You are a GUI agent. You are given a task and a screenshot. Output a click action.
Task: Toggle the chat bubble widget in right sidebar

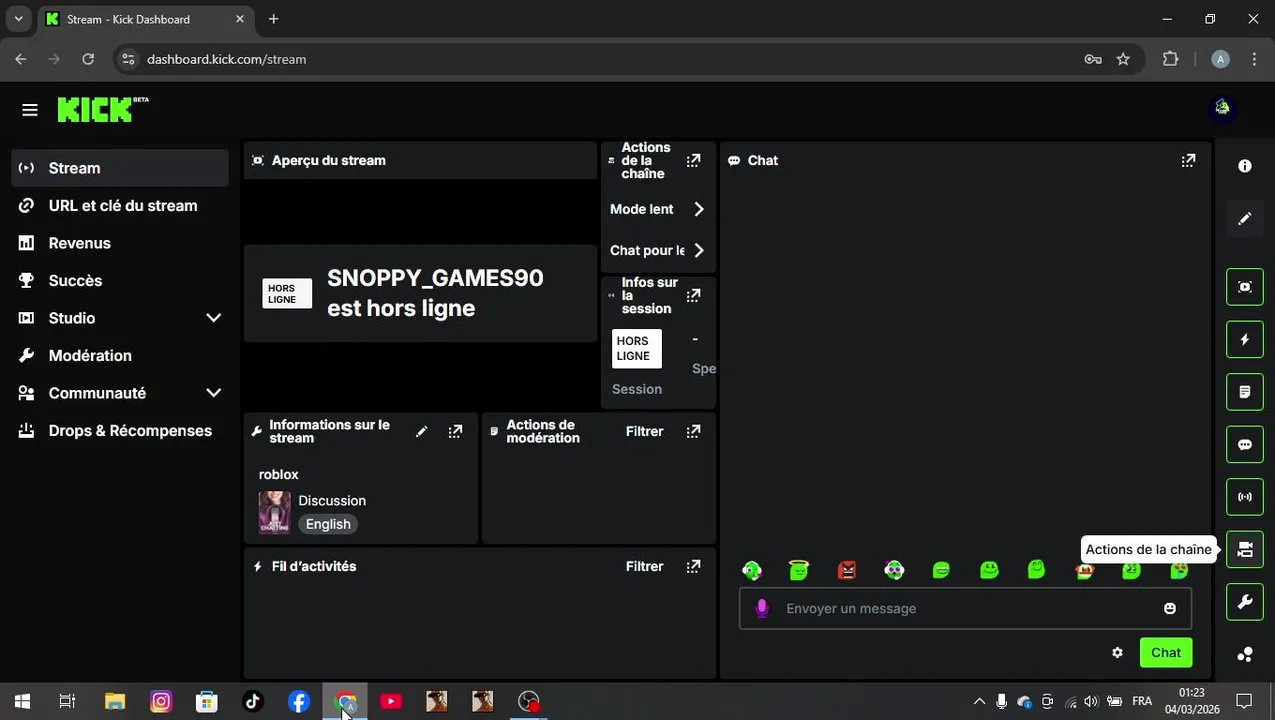(x=1245, y=444)
